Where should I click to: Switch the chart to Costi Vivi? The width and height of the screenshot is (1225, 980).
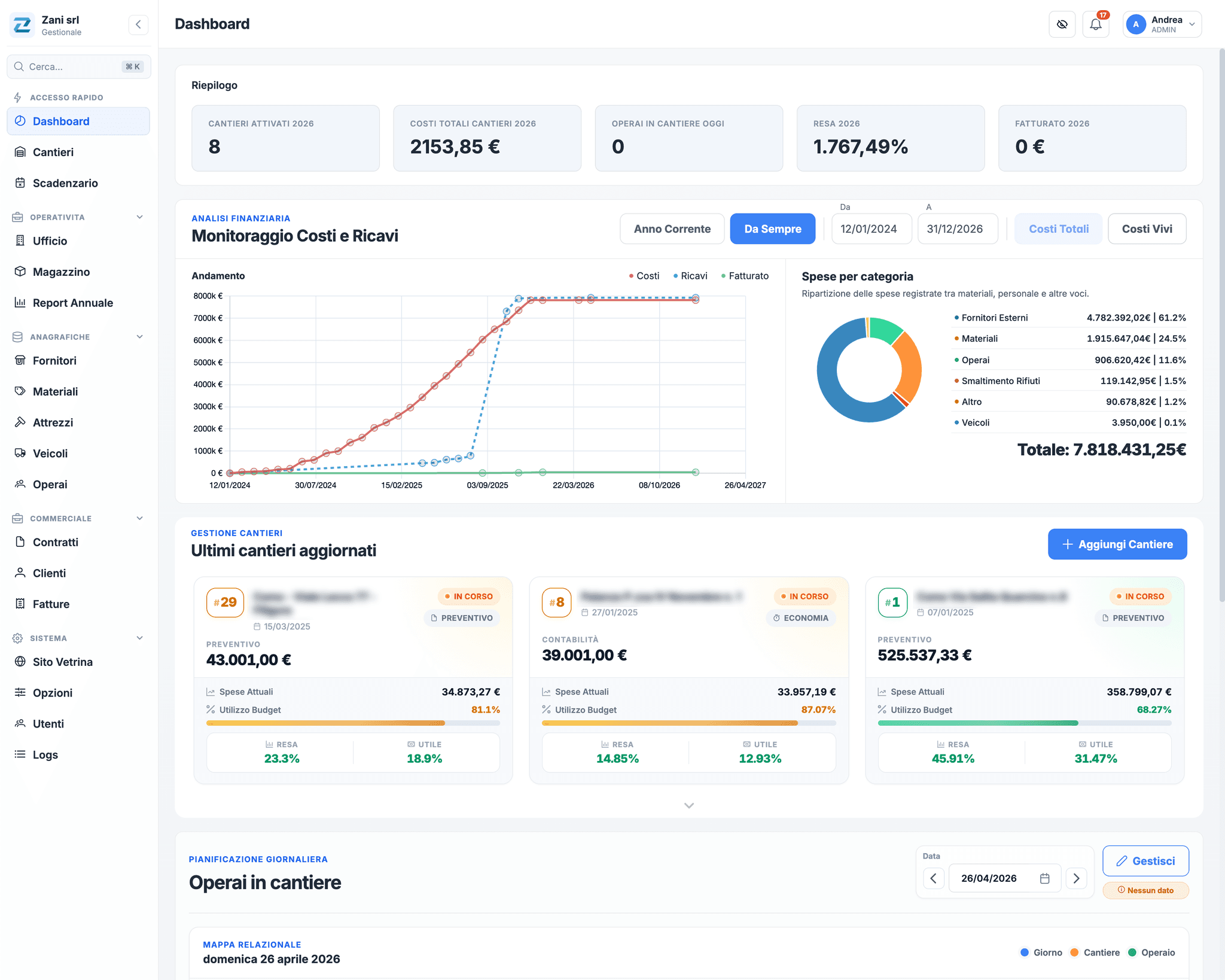[x=1147, y=229]
